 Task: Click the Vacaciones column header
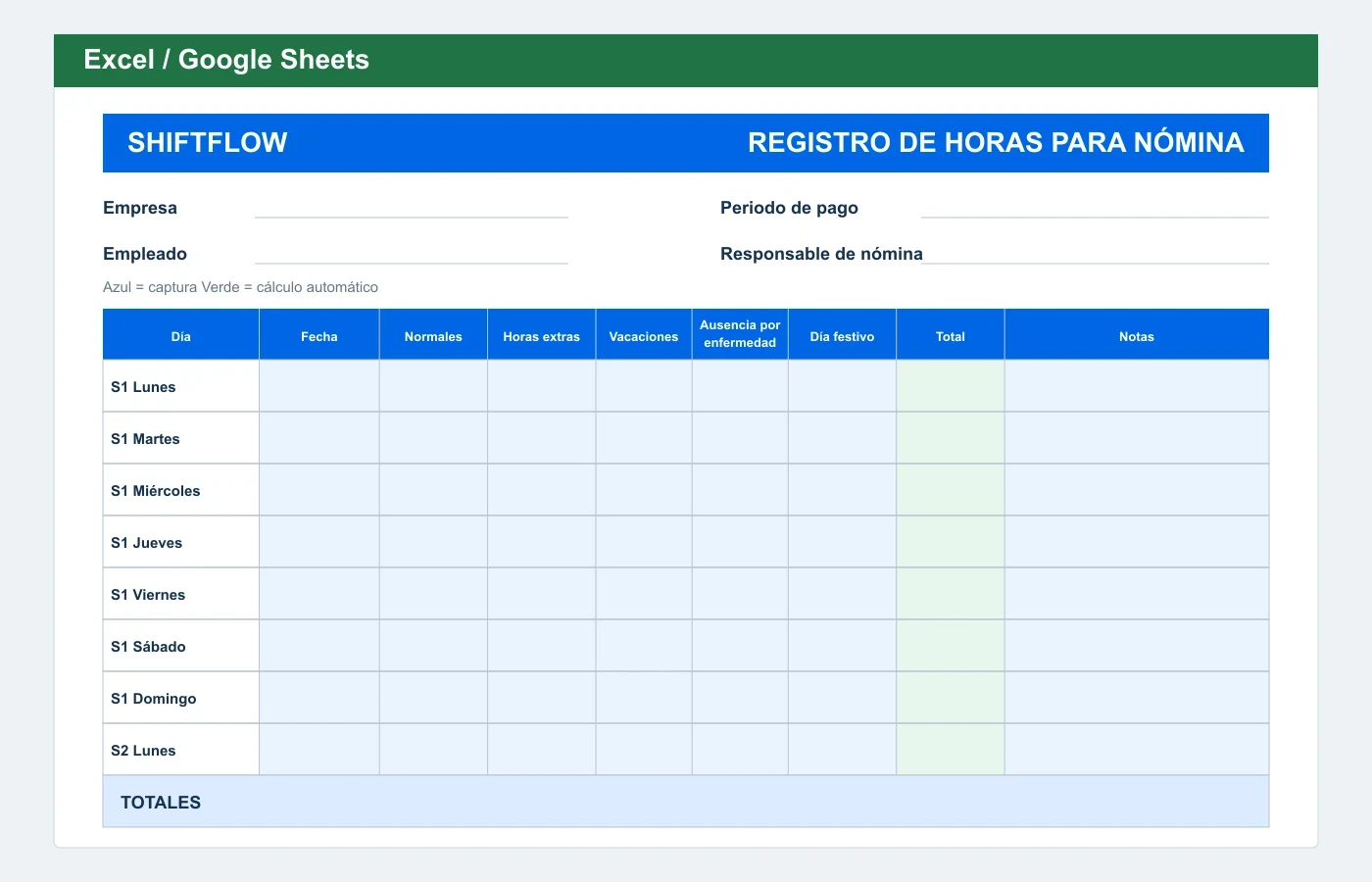(x=644, y=335)
